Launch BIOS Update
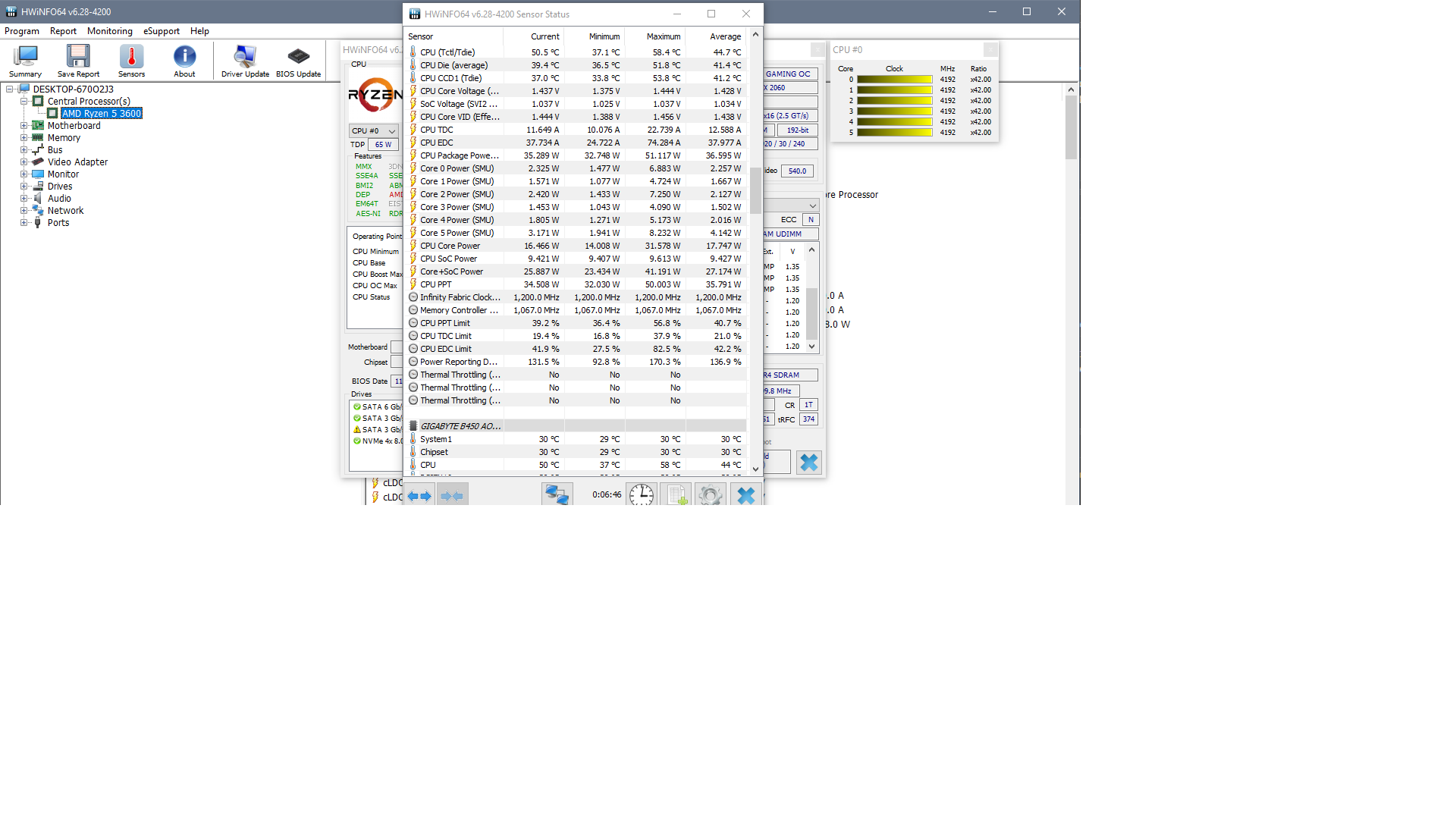 tap(297, 60)
